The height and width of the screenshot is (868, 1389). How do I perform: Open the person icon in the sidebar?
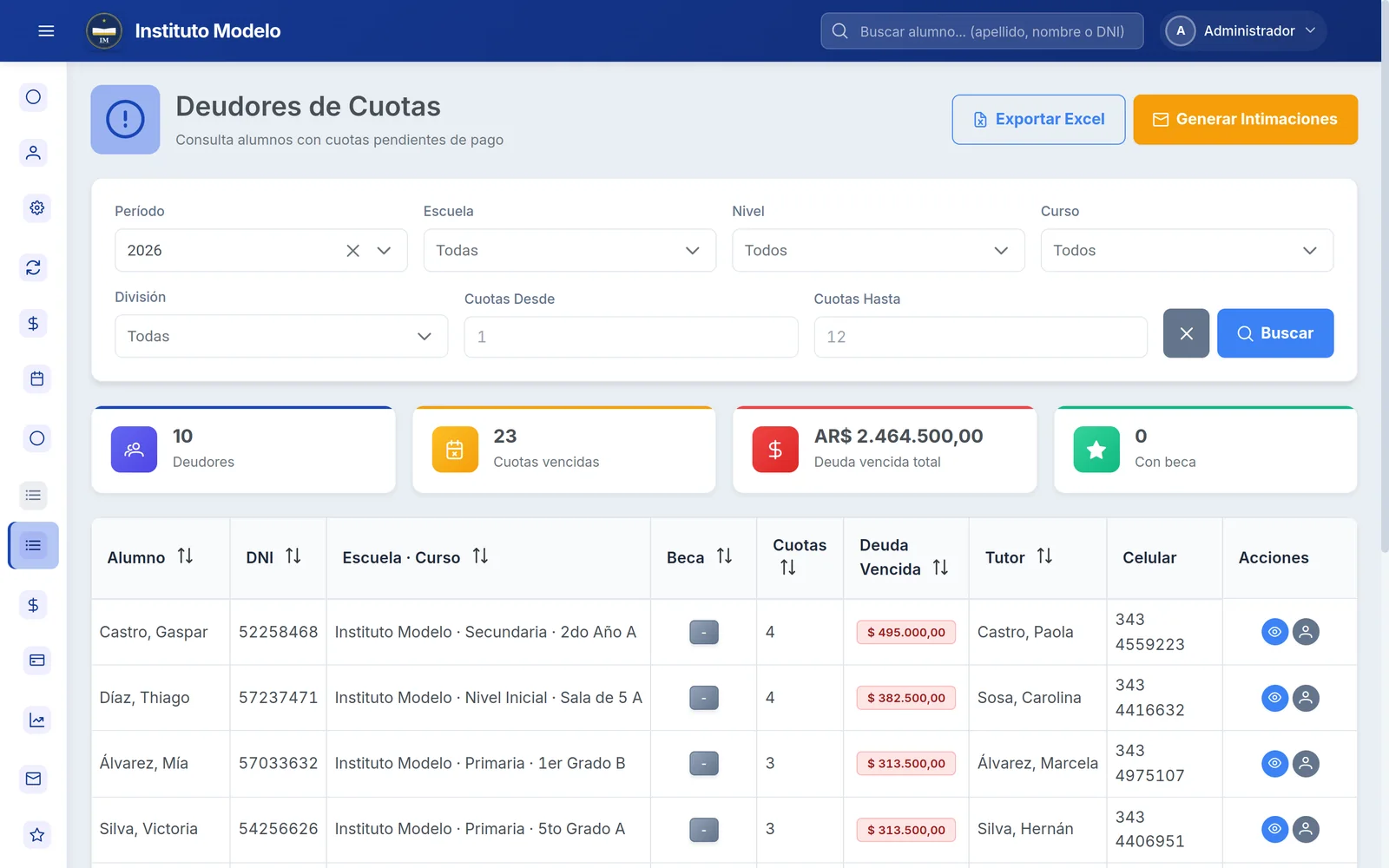point(34,153)
